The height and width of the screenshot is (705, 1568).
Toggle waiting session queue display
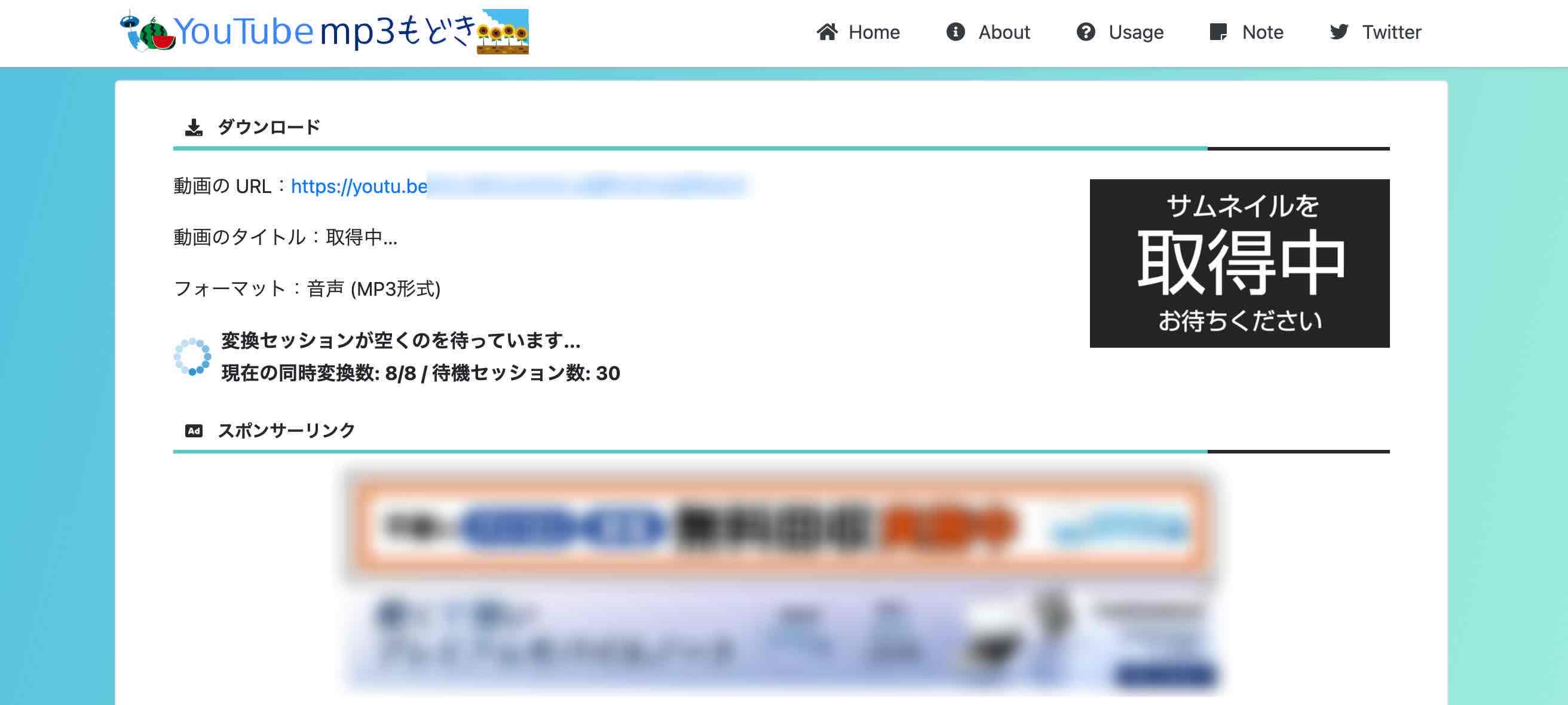420,373
